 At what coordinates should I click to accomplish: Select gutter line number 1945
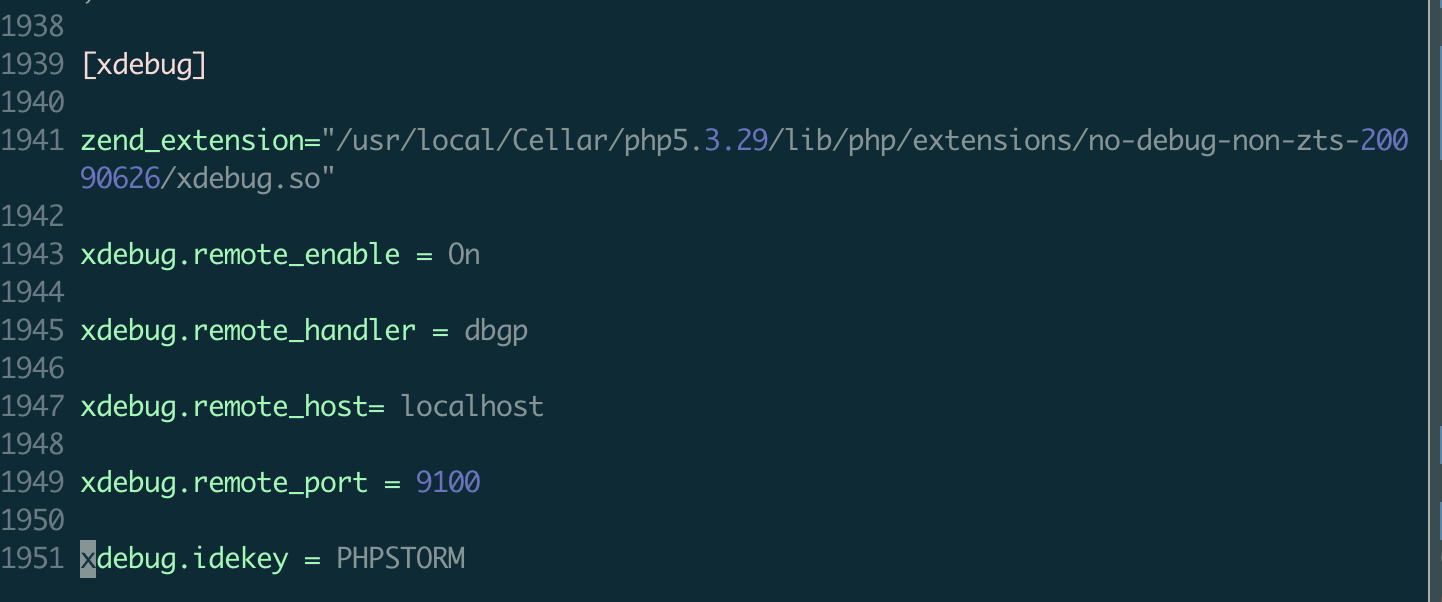33,331
